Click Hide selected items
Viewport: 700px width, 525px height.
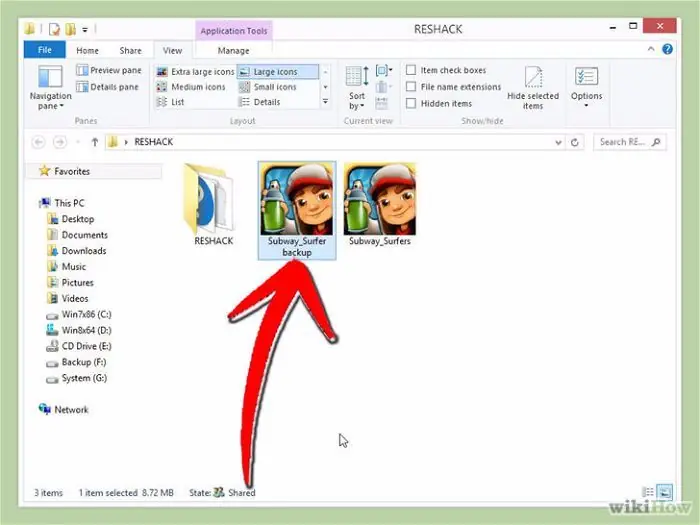point(533,88)
